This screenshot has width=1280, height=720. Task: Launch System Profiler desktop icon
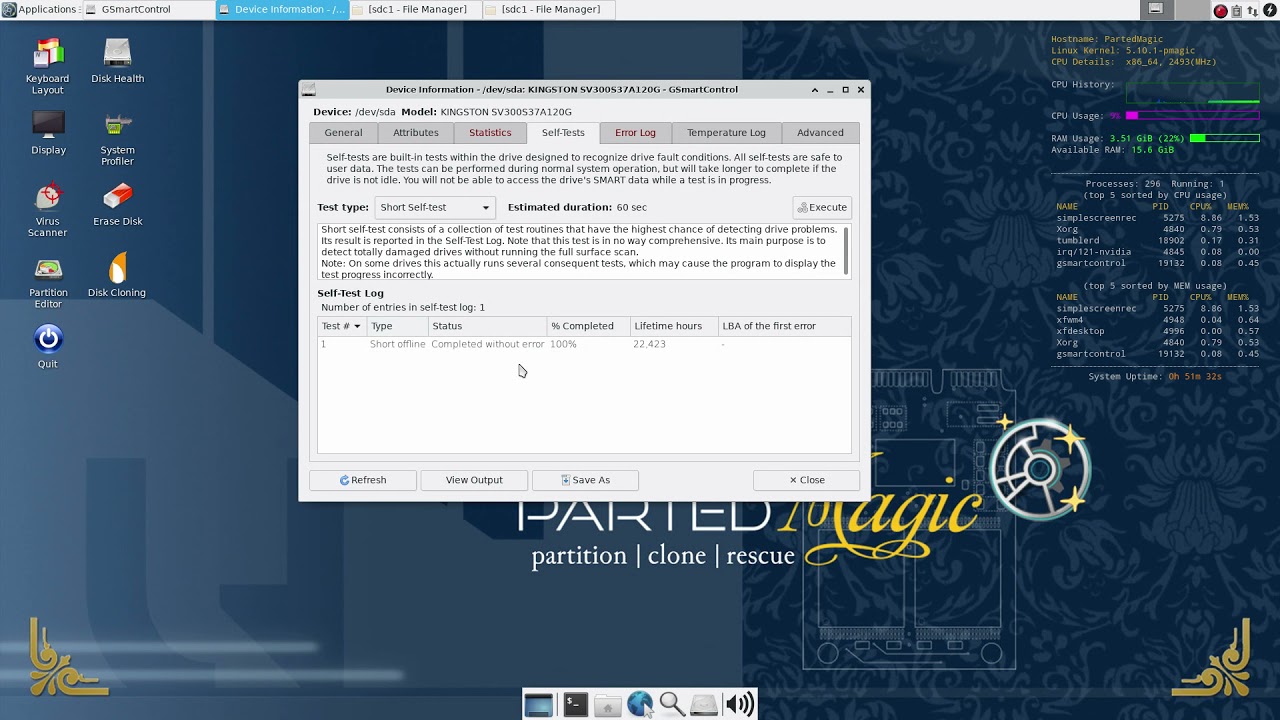[x=117, y=138]
